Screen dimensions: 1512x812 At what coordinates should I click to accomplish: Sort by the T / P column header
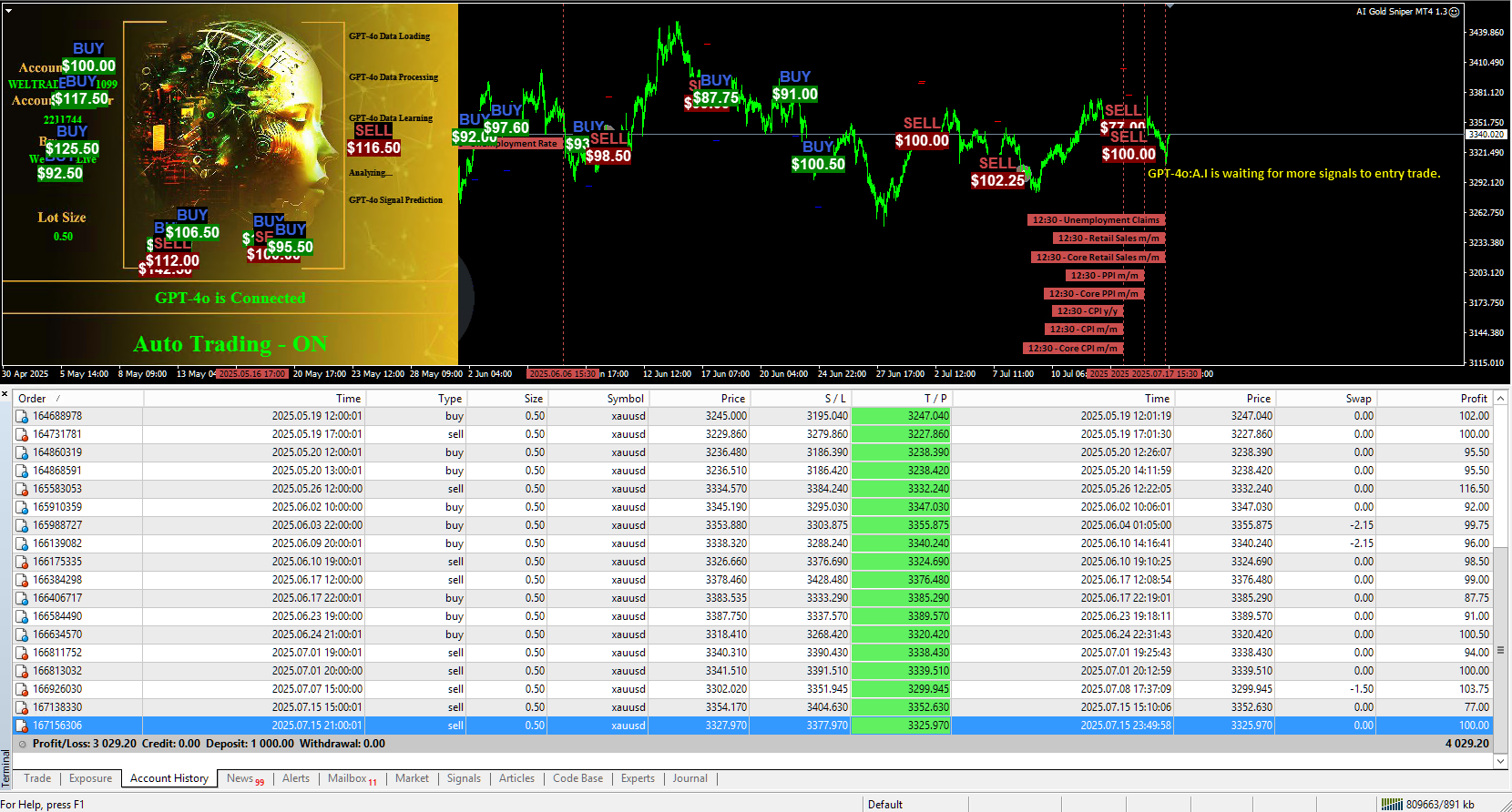tap(901, 398)
